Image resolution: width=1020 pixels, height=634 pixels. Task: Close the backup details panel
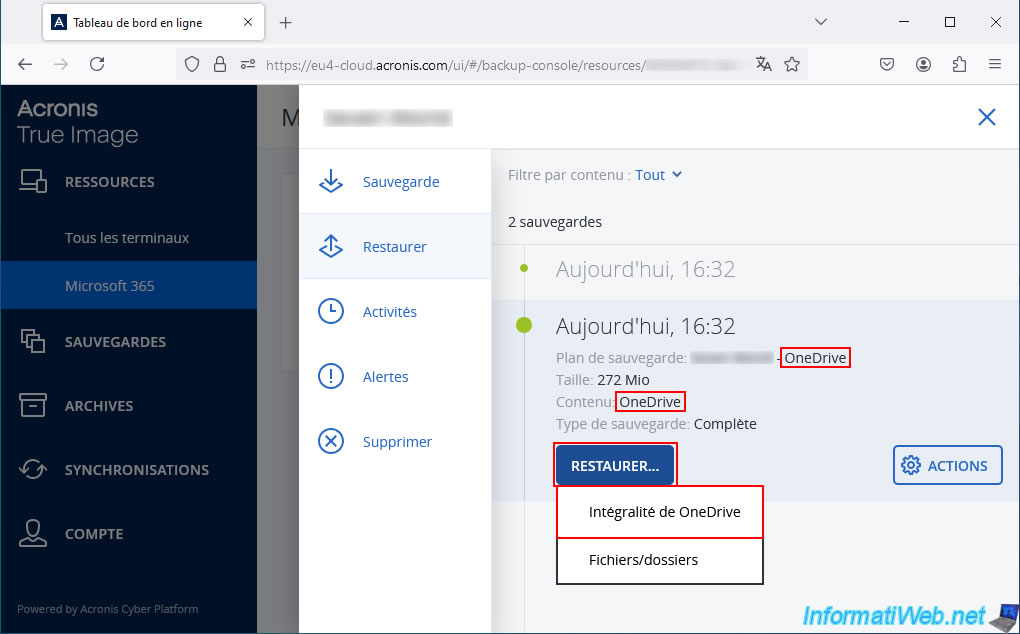click(x=987, y=117)
